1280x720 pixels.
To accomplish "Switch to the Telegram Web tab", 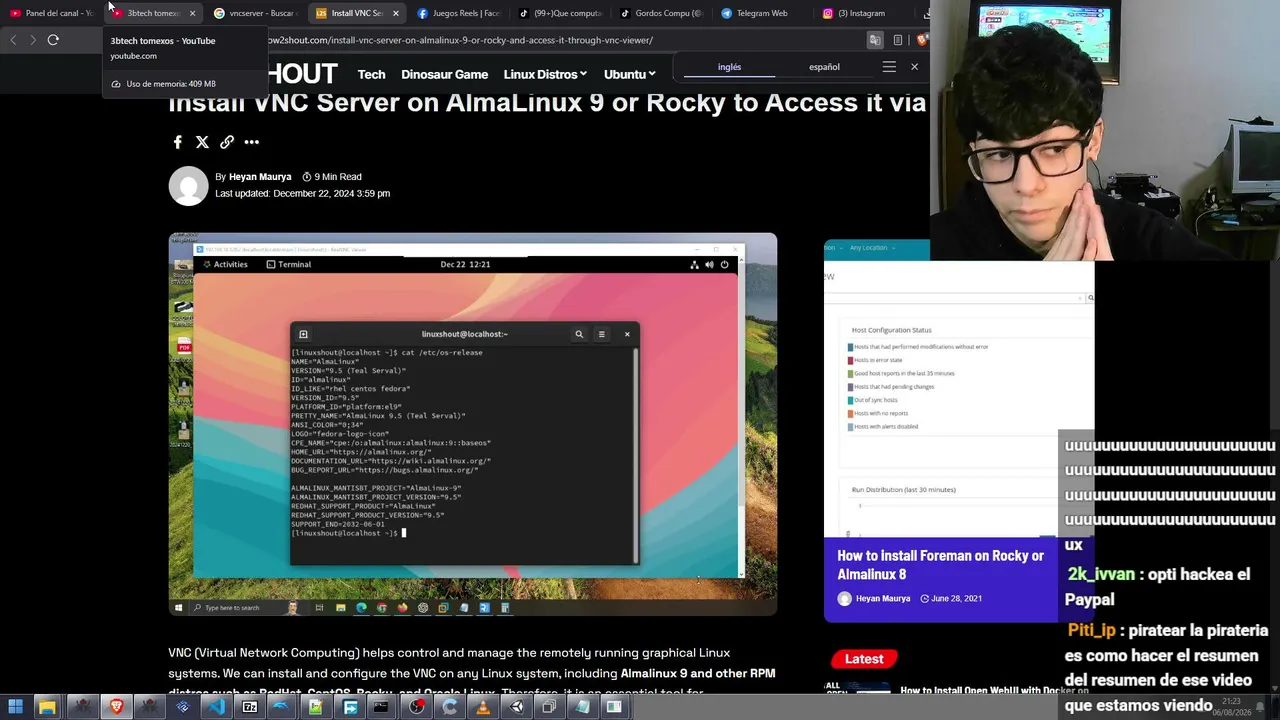I will (761, 13).
